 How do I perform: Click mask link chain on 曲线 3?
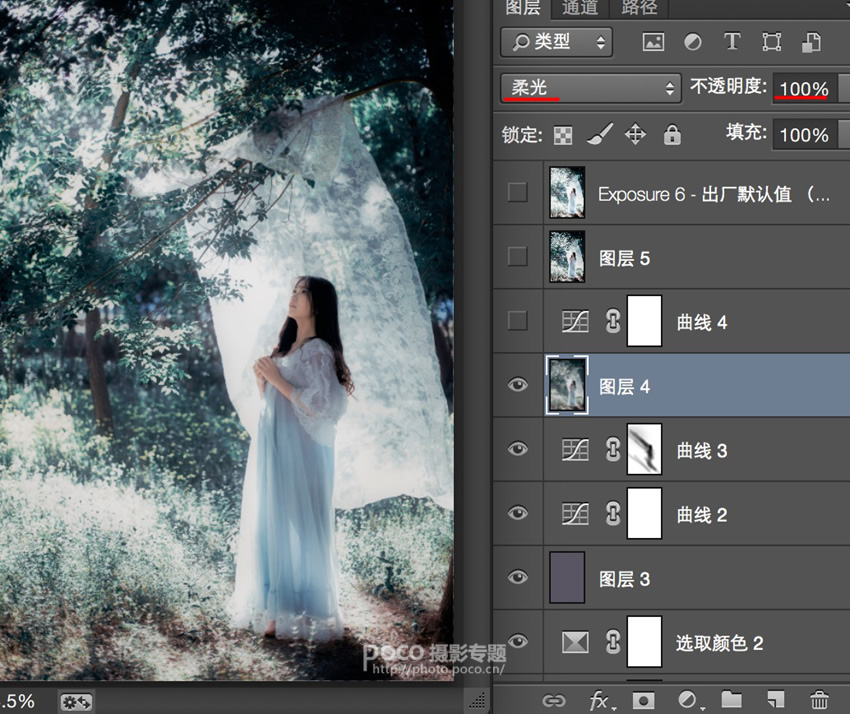[x=613, y=449]
